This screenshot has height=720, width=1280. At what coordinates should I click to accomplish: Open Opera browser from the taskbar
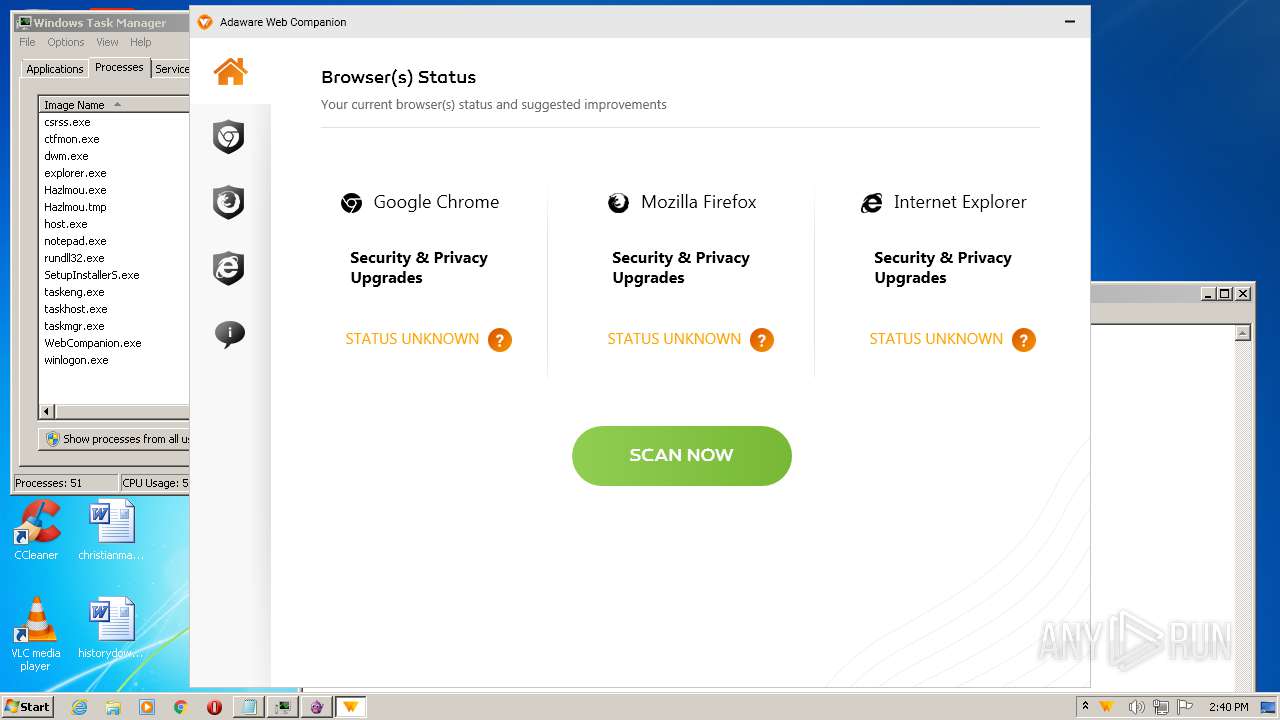(214, 707)
